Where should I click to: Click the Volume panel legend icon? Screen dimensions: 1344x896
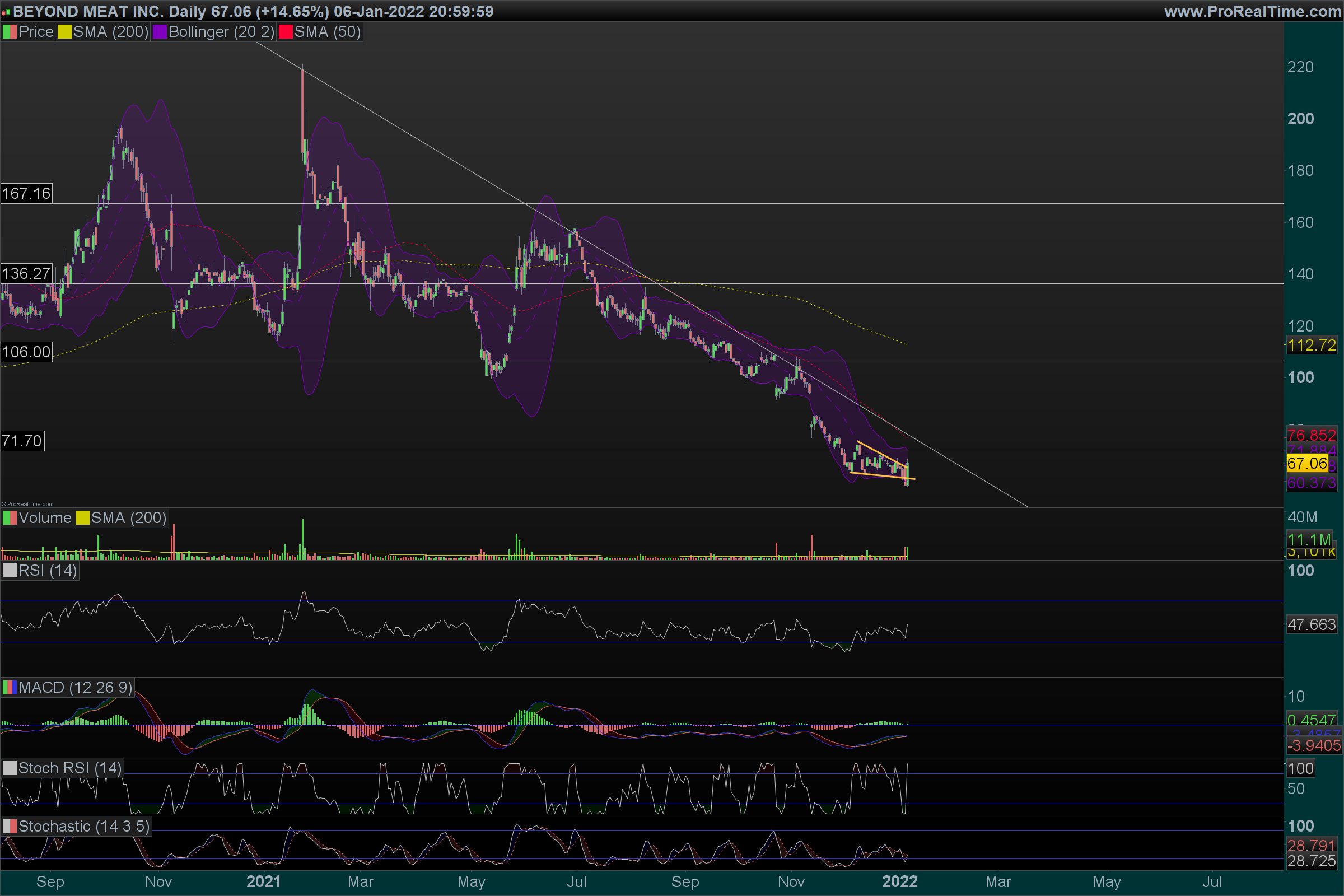pos(10,517)
